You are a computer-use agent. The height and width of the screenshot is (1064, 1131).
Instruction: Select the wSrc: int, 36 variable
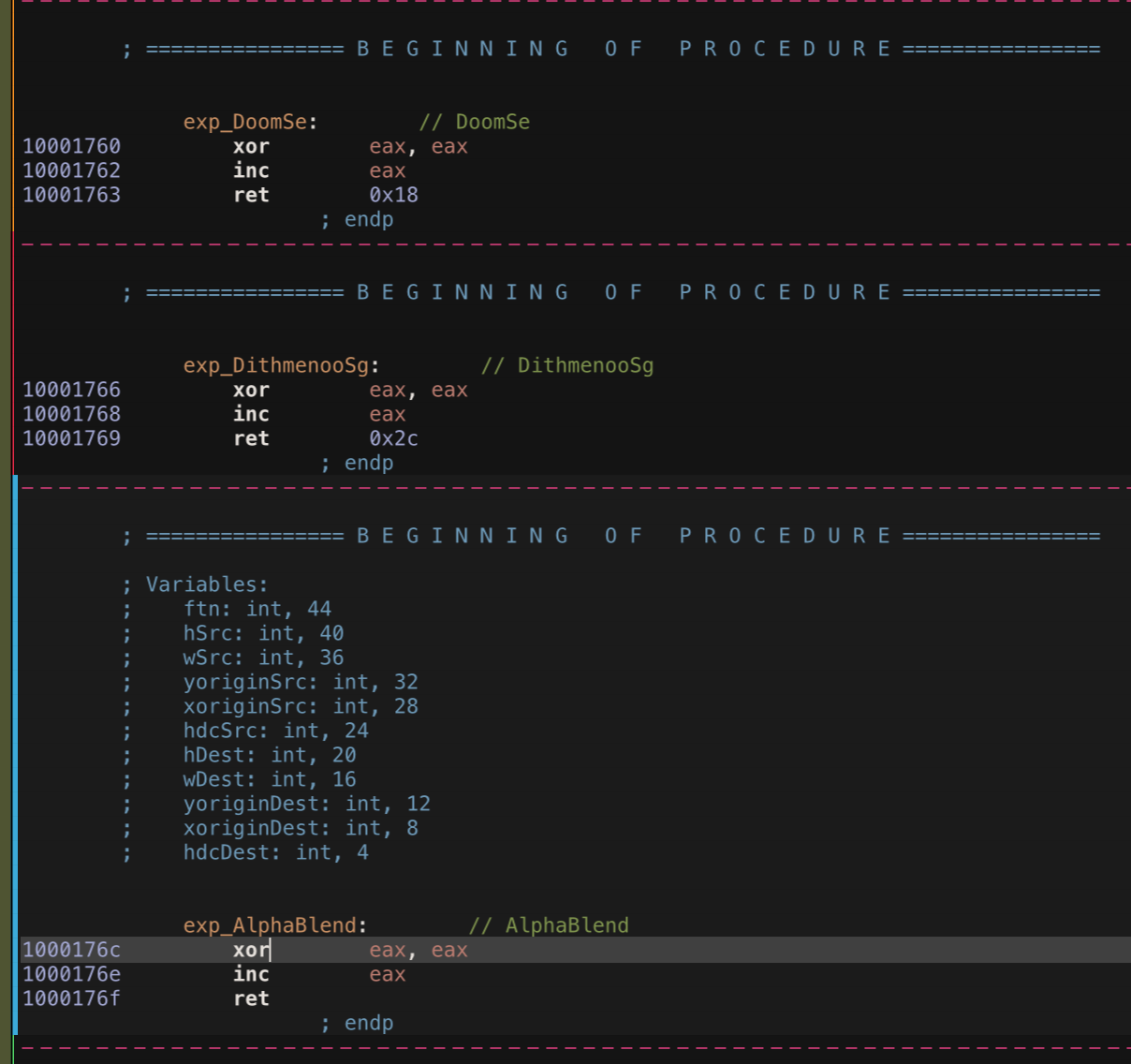(264, 658)
